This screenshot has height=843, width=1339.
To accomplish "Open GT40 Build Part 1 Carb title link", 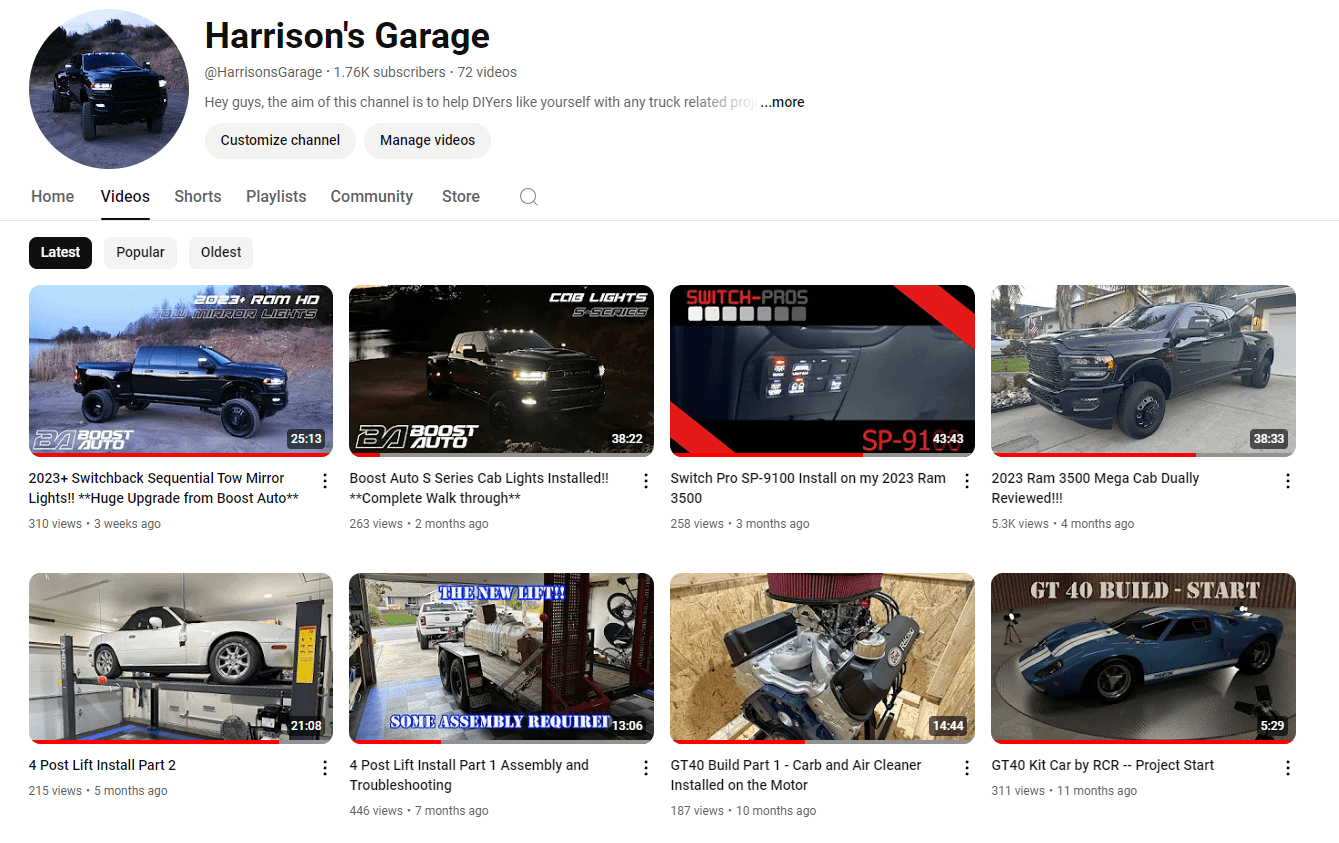I will click(x=796, y=775).
